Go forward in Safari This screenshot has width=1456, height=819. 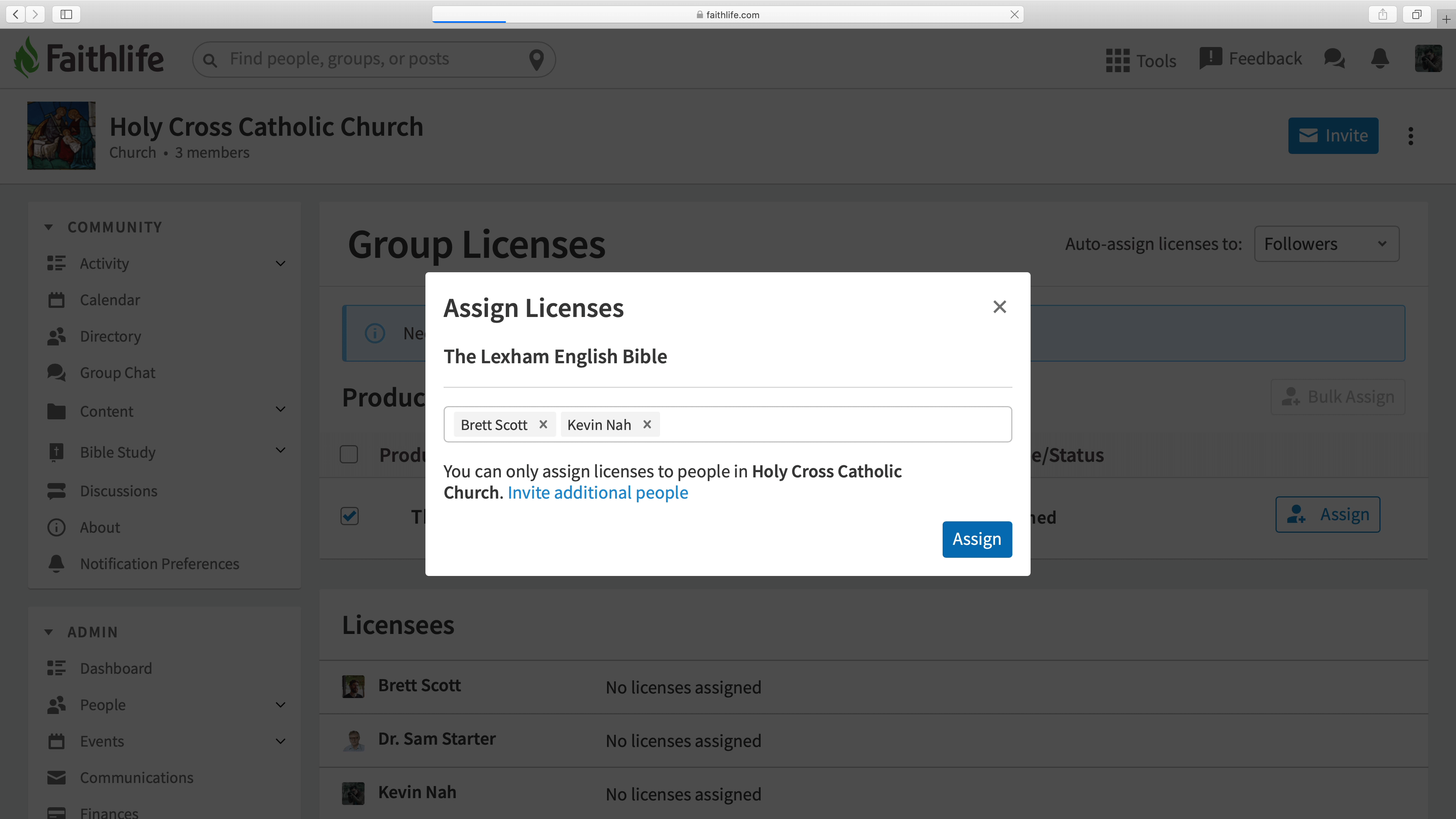click(35, 14)
